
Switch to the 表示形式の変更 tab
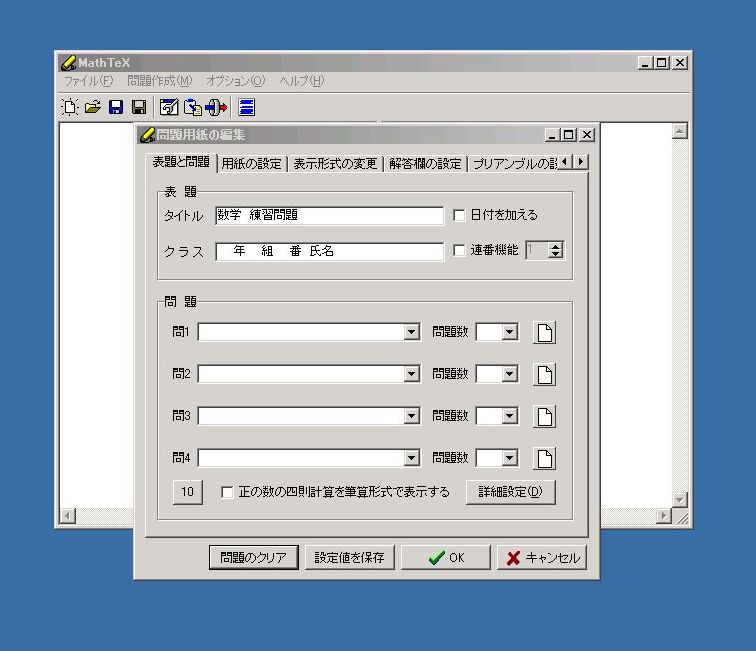tap(335, 164)
